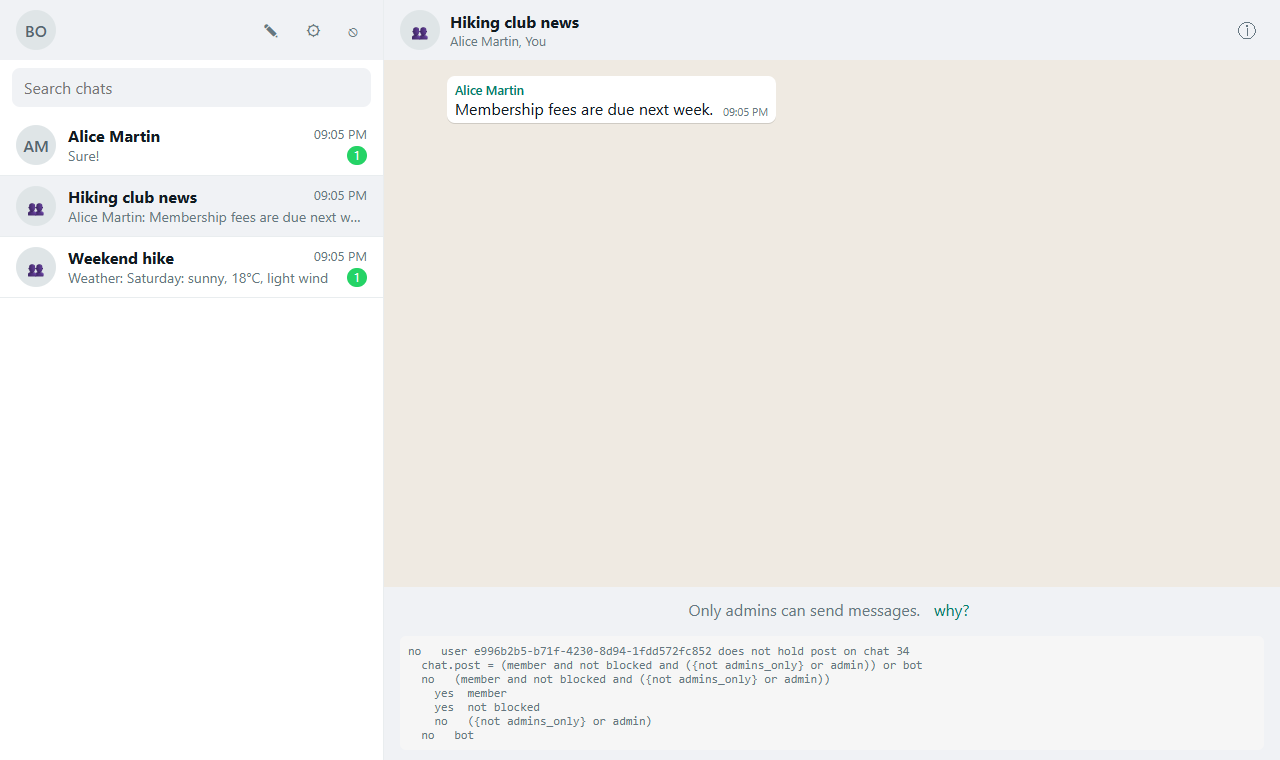Image resolution: width=1280 pixels, height=760 pixels.
Task: Start a new chat with pencil icon
Action: point(271,31)
